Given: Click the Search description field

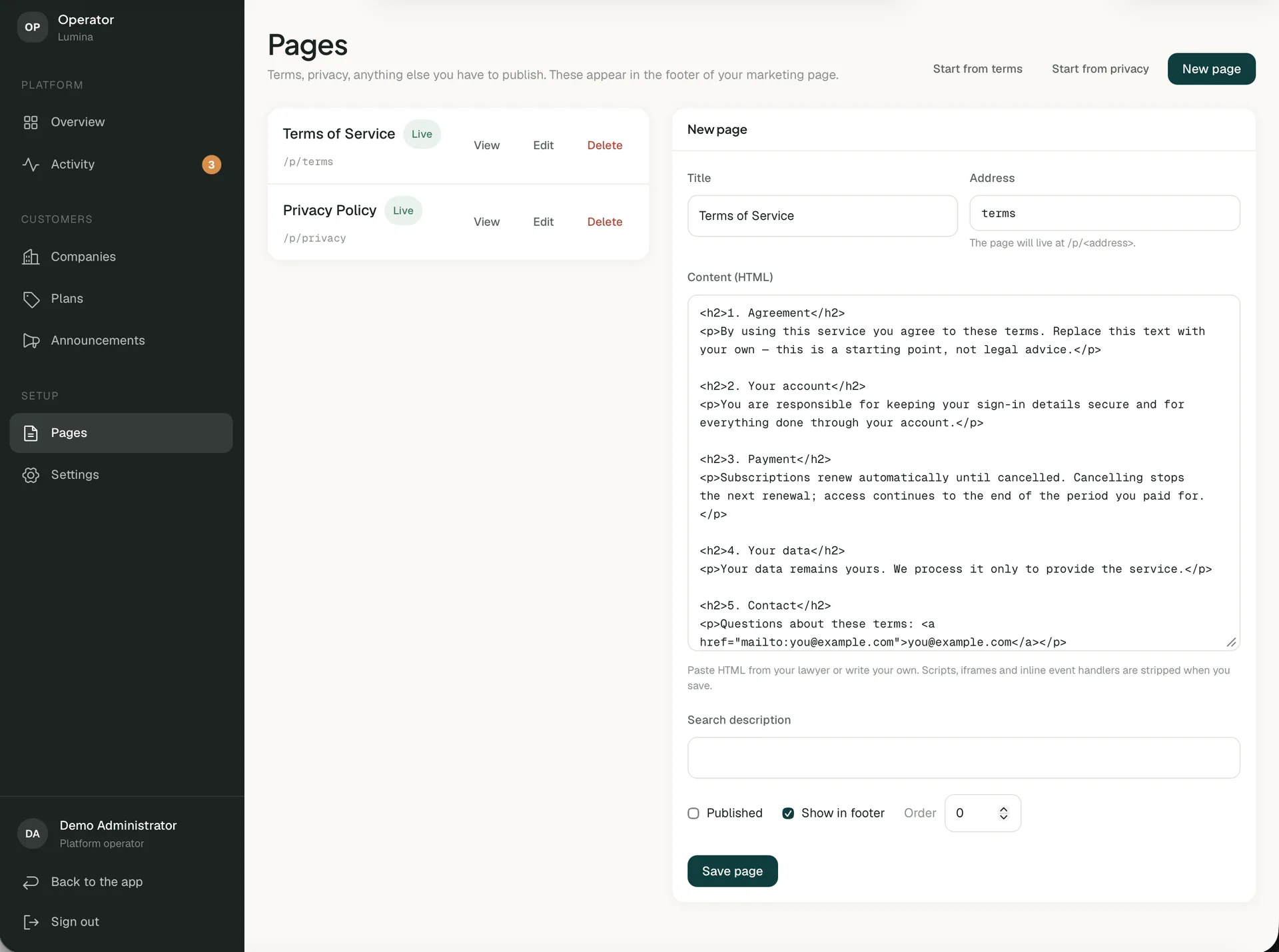Looking at the screenshot, I should [963, 758].
